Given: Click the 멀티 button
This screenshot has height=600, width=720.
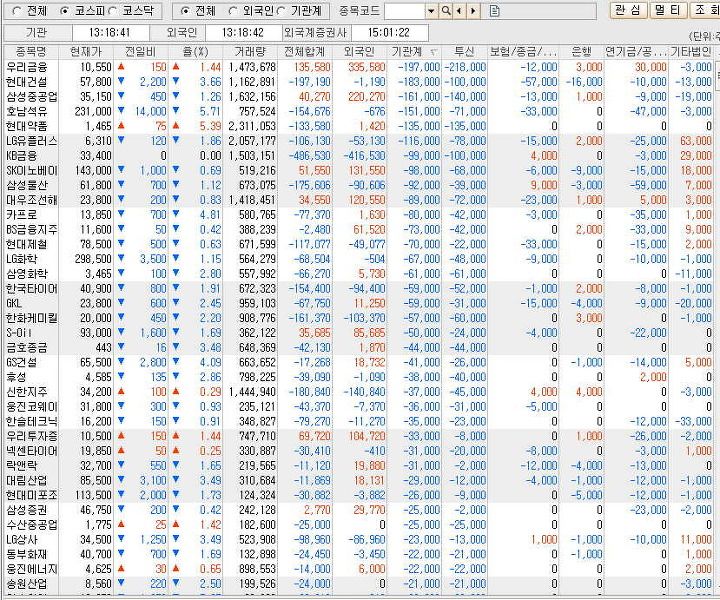Looking at the screenshot, I should tap(667, 11).
